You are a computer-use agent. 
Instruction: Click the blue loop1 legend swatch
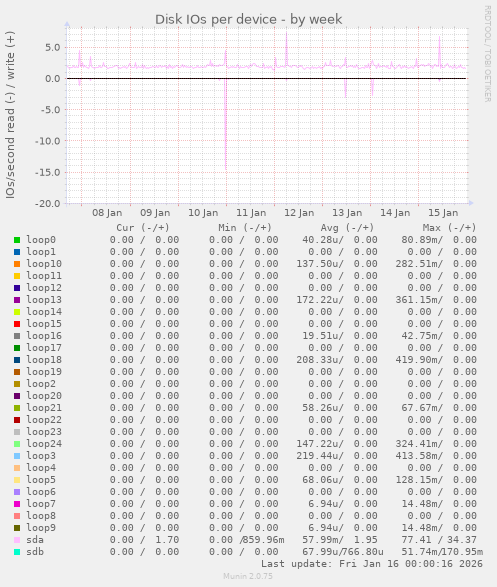click(x=17, y=252)
